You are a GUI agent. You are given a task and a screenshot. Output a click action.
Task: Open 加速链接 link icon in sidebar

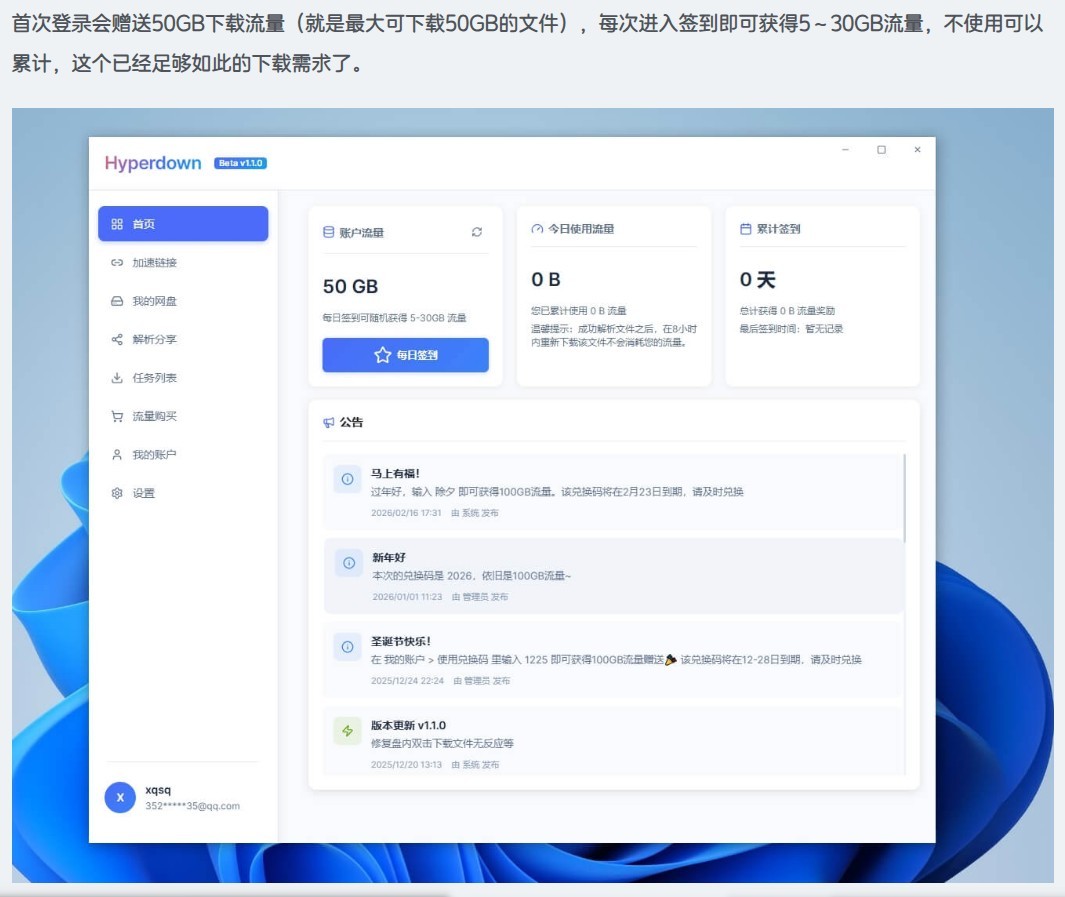[117, 262]
